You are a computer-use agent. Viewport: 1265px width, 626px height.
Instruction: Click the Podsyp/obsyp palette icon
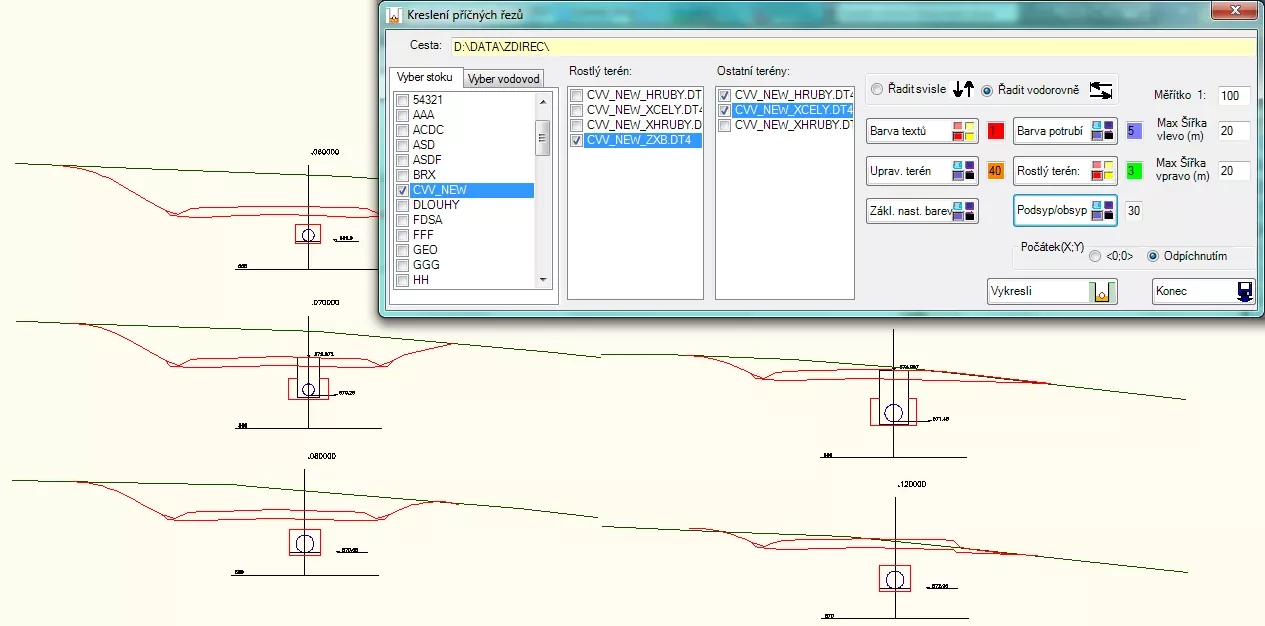tap(1103, 211)
